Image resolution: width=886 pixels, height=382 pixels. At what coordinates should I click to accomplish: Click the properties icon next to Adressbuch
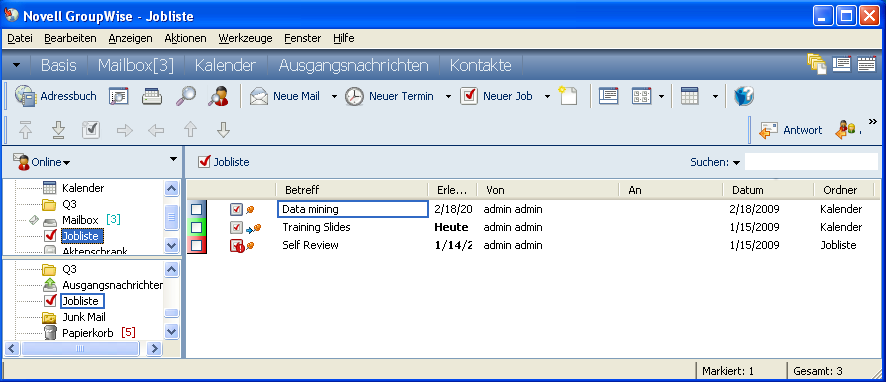click(119, 96)
